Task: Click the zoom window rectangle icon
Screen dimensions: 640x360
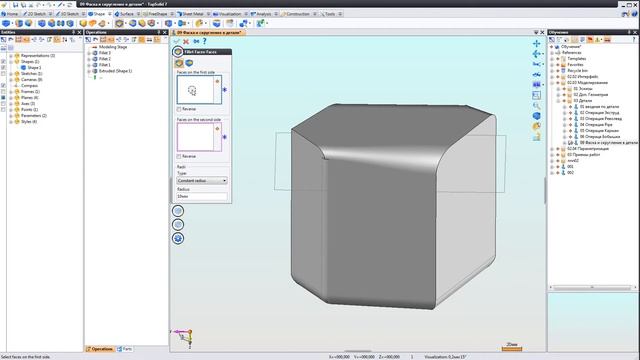Action: [536, 95]
